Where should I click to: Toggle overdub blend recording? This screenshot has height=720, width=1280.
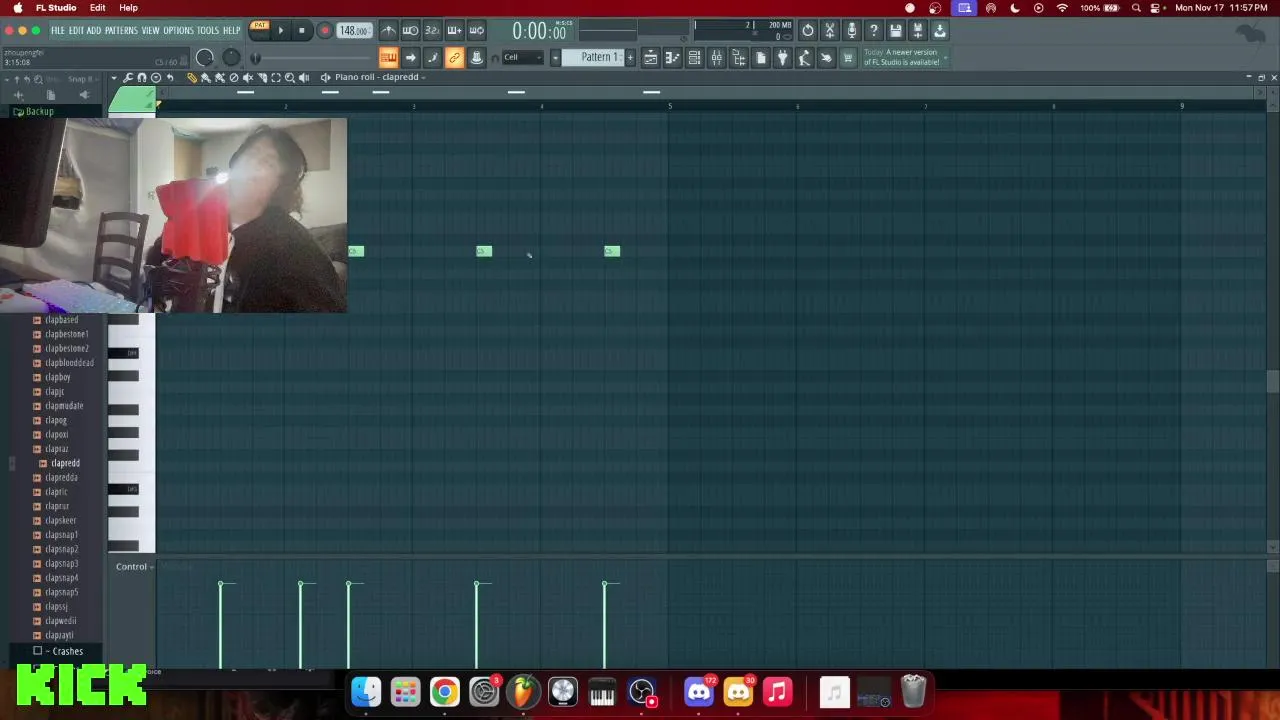click(x=454, y=30)
